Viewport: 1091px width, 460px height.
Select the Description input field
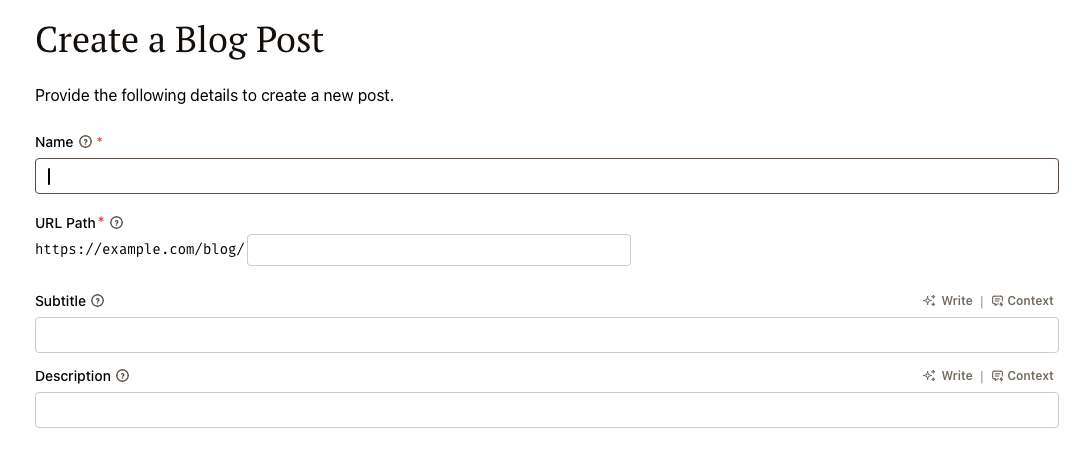click(x=546, y=410)
